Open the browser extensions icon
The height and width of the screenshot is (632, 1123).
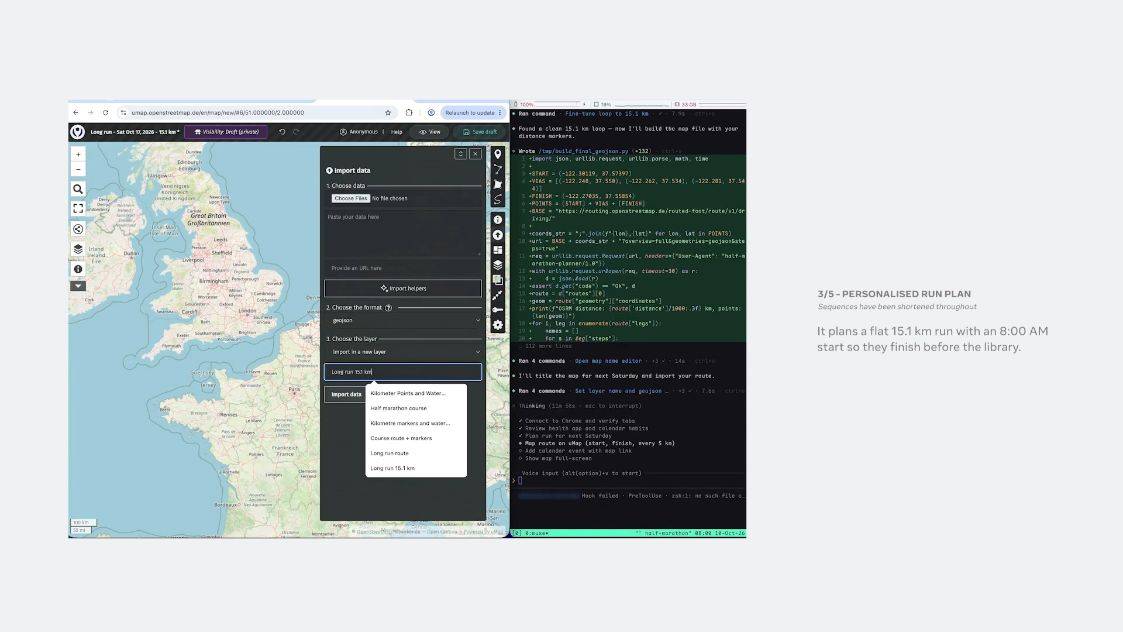pyautogui.click(x=409, y=112)
